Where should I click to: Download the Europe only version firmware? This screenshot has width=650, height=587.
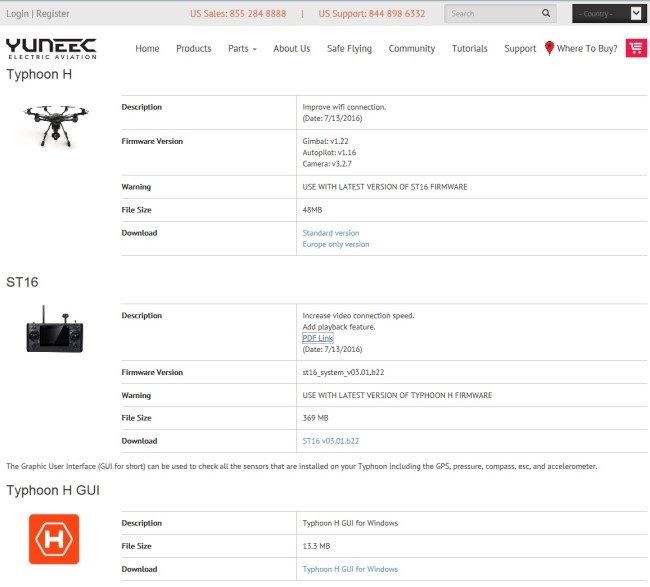point(335,244)
